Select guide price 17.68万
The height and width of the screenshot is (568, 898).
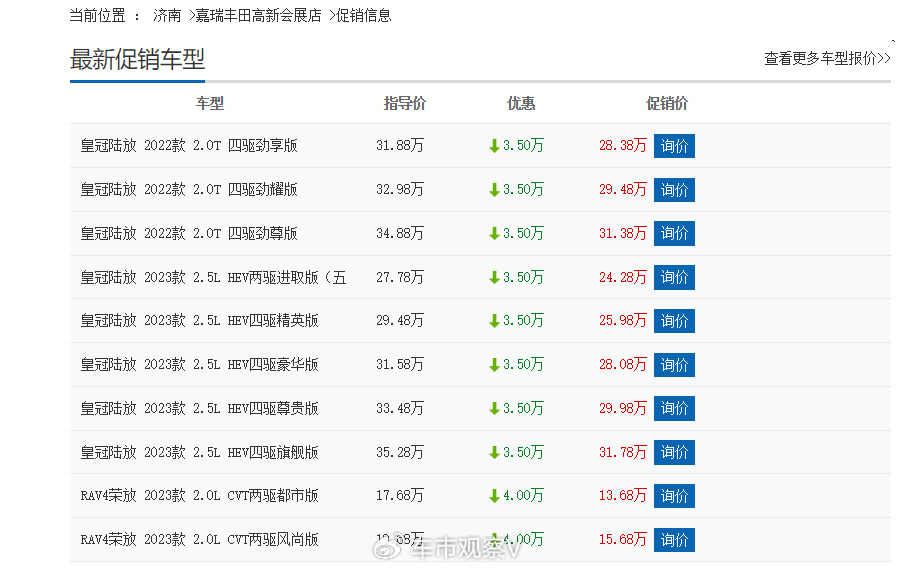[400, 495]
